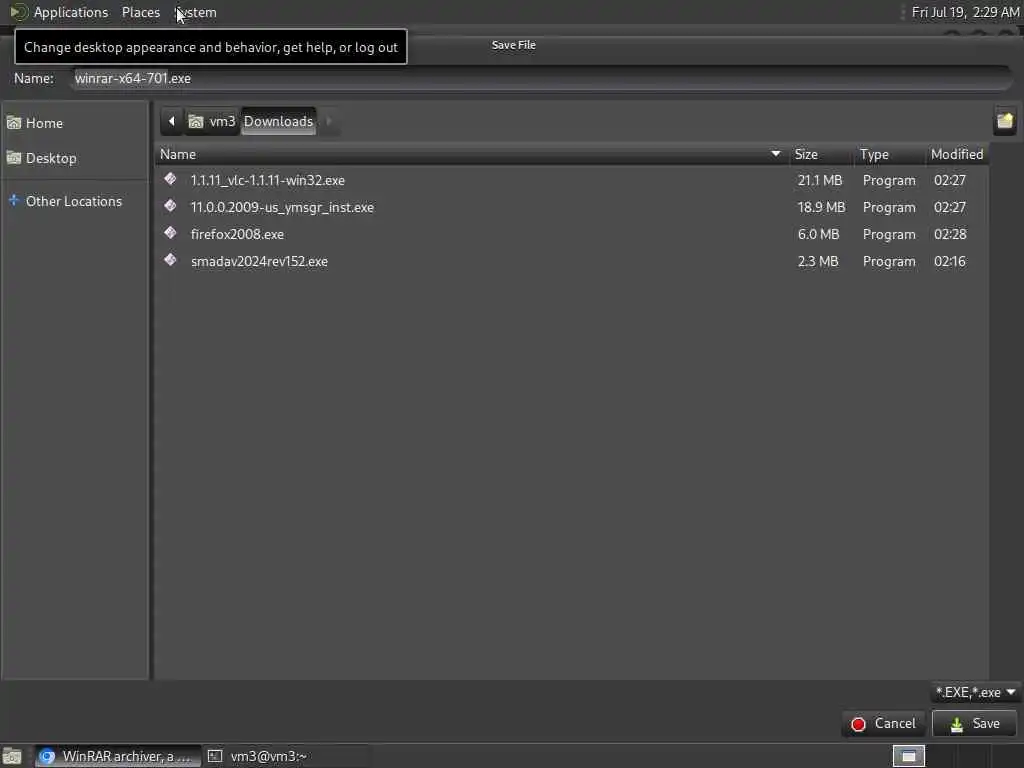Click the Home folder icon in sidebar
This screenshot has height=768, width=1024.
(x=14, y=123)
